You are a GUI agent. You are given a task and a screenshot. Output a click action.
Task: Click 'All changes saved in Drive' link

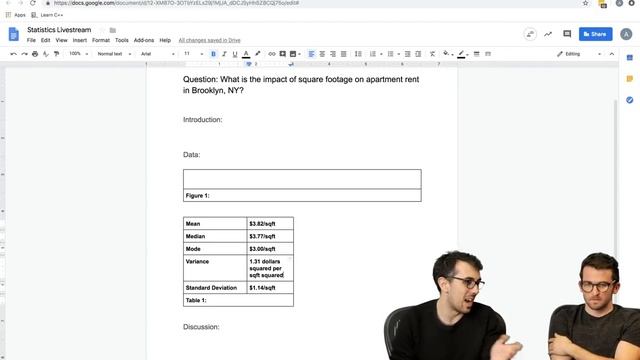pyautogui.click(x=209, y=40)
